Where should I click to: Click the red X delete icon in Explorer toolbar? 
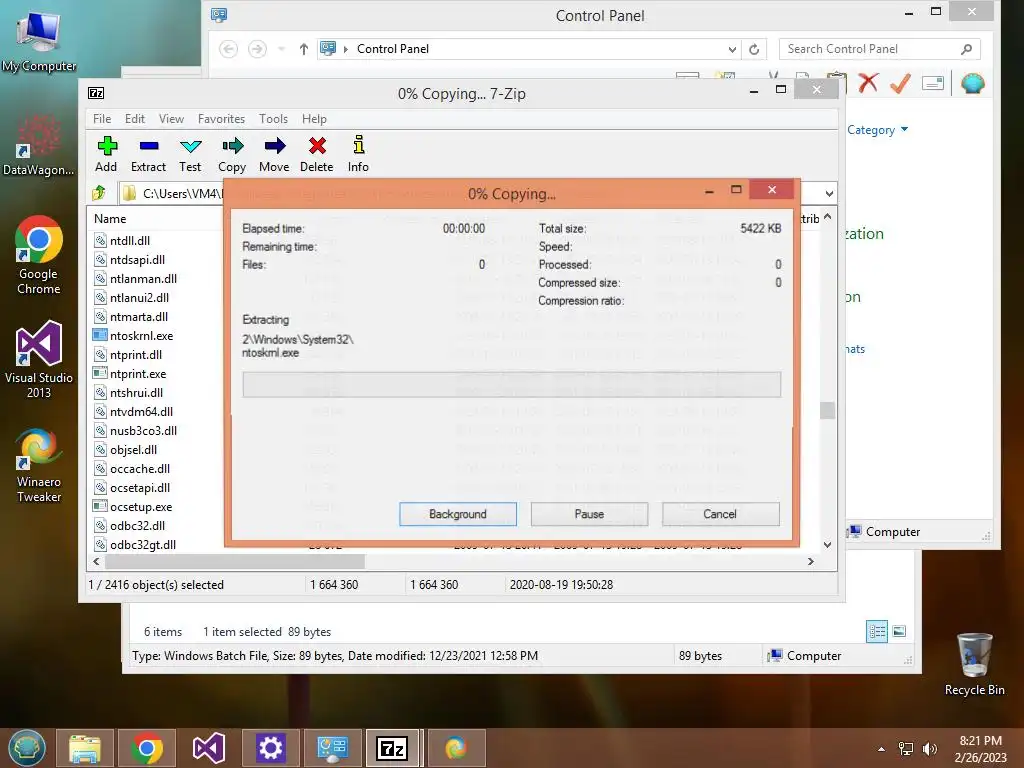[869, 83]
